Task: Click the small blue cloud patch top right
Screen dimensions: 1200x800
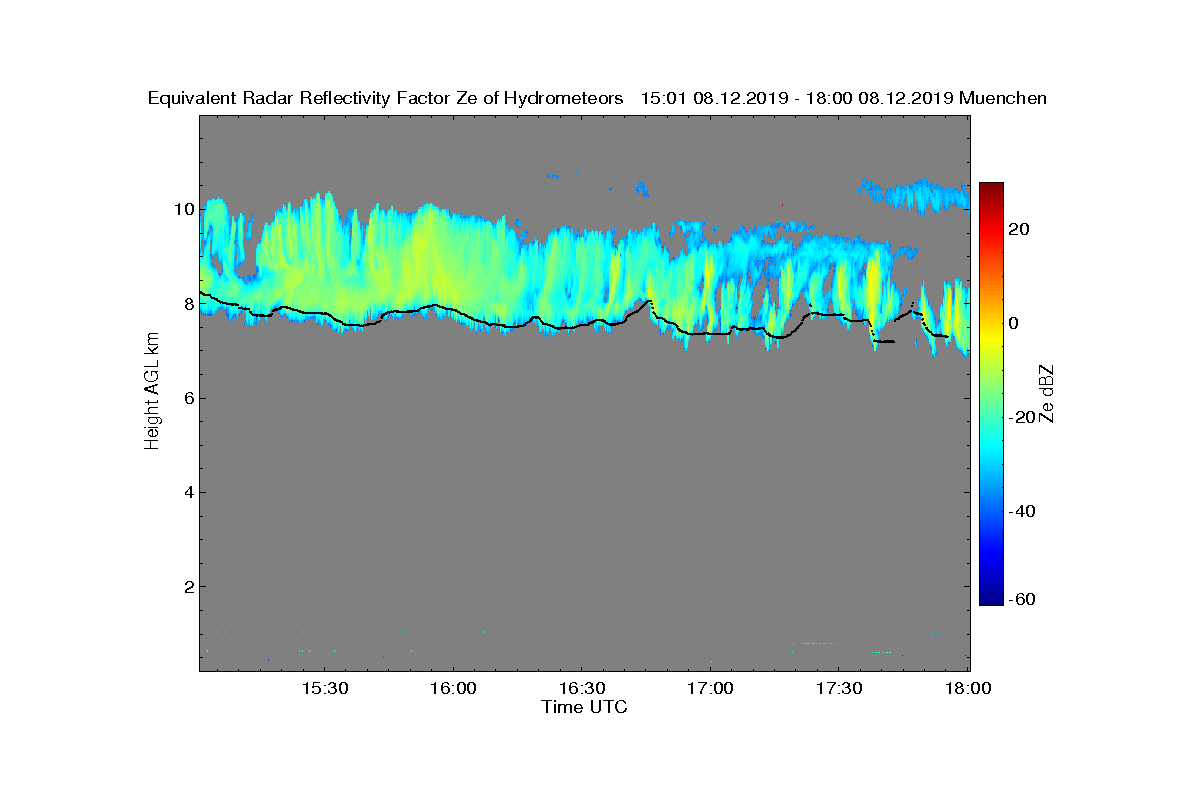Action: [914, 195]
